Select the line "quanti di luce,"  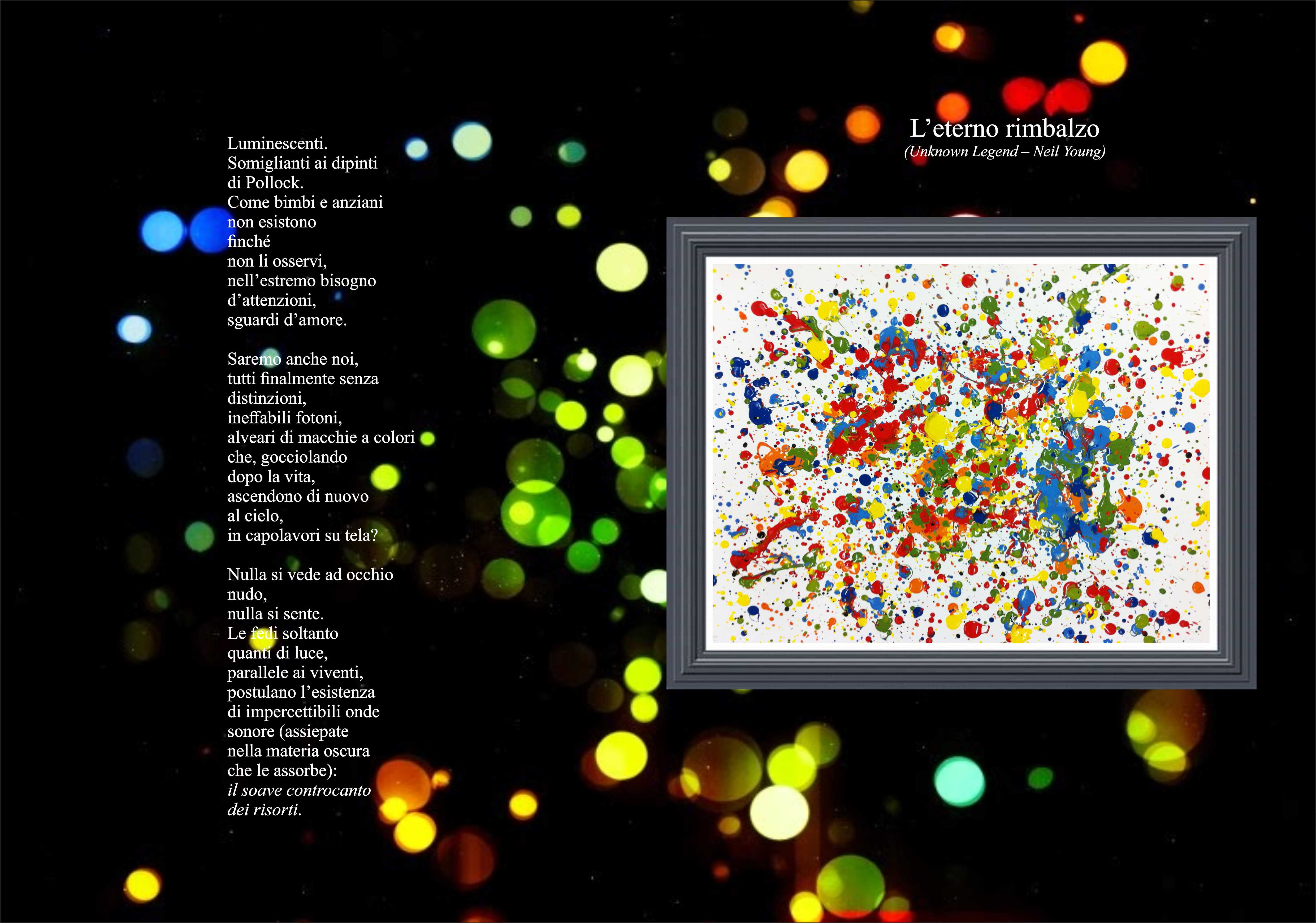tap(278, 653)
